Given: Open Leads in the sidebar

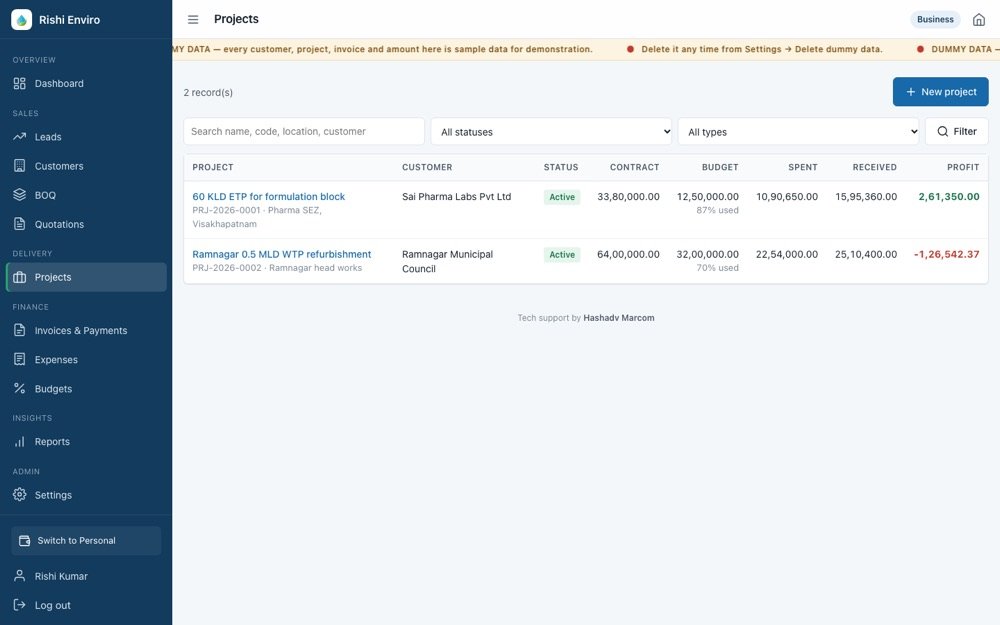Looking at the screenshot, I should coord(86,136).
